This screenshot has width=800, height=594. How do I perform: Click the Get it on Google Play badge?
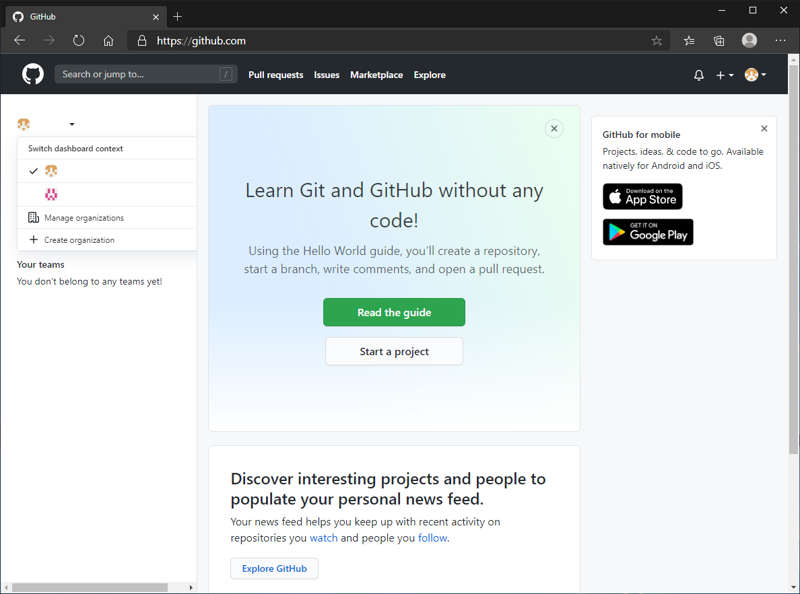click(647, 232)
